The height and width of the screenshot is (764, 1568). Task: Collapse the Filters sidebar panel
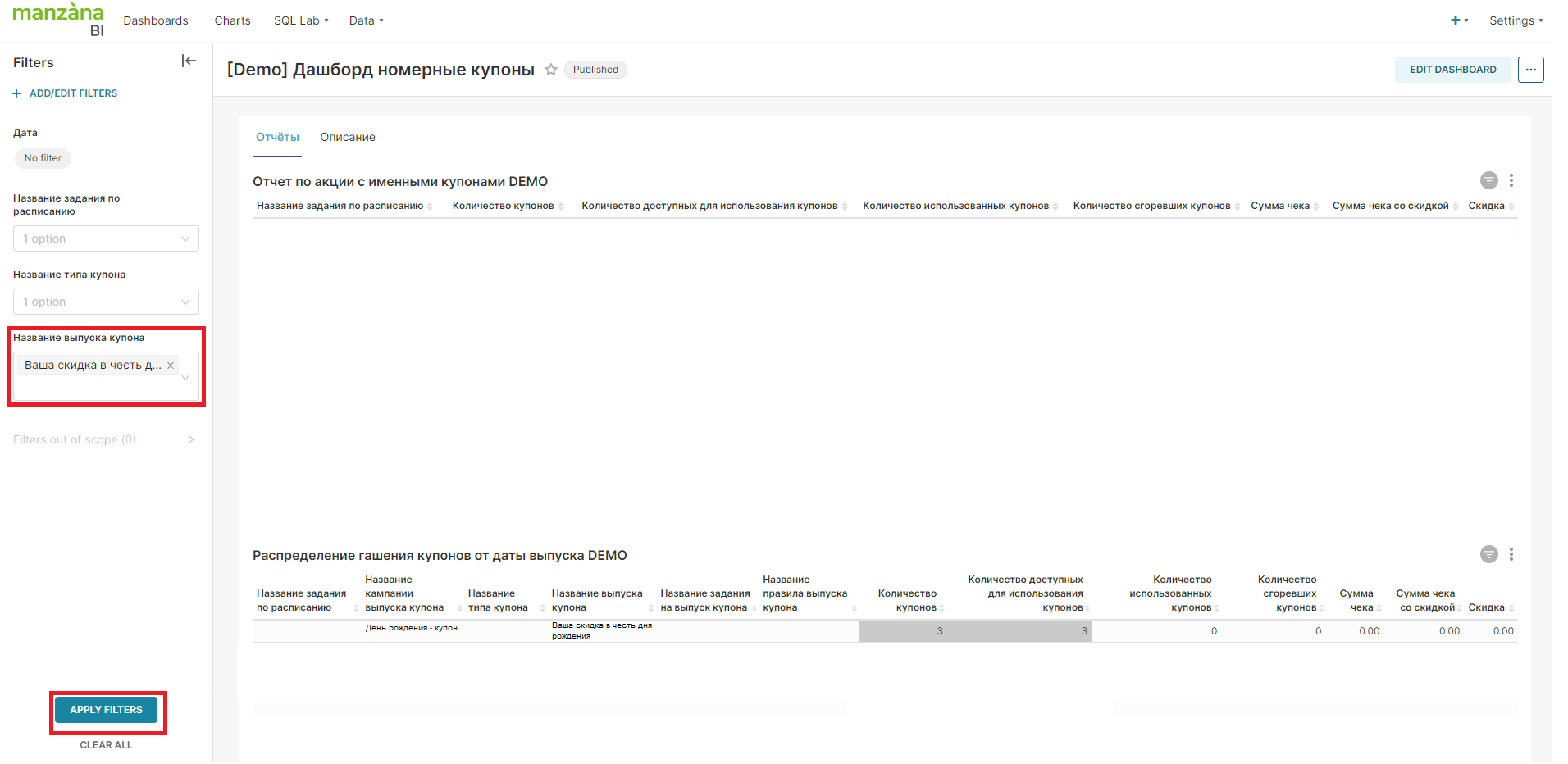pyautogui.click(x=189, y=61)
